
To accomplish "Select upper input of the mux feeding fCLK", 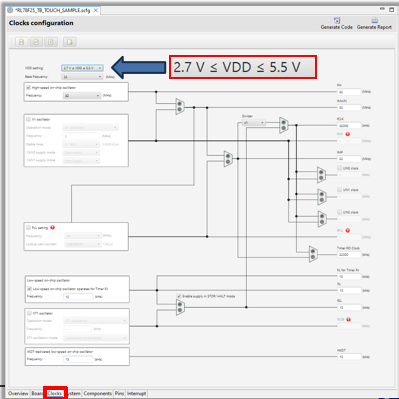I will (283, 122).
